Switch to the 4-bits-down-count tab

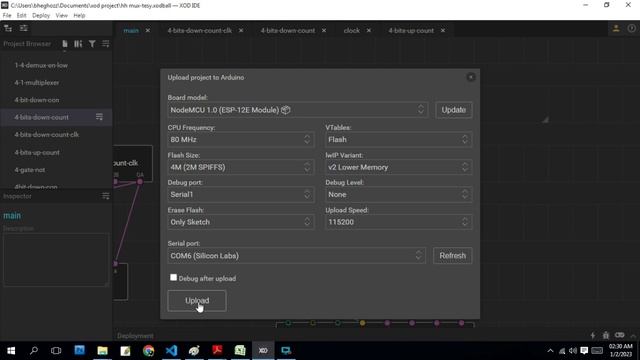coord(288,31)
